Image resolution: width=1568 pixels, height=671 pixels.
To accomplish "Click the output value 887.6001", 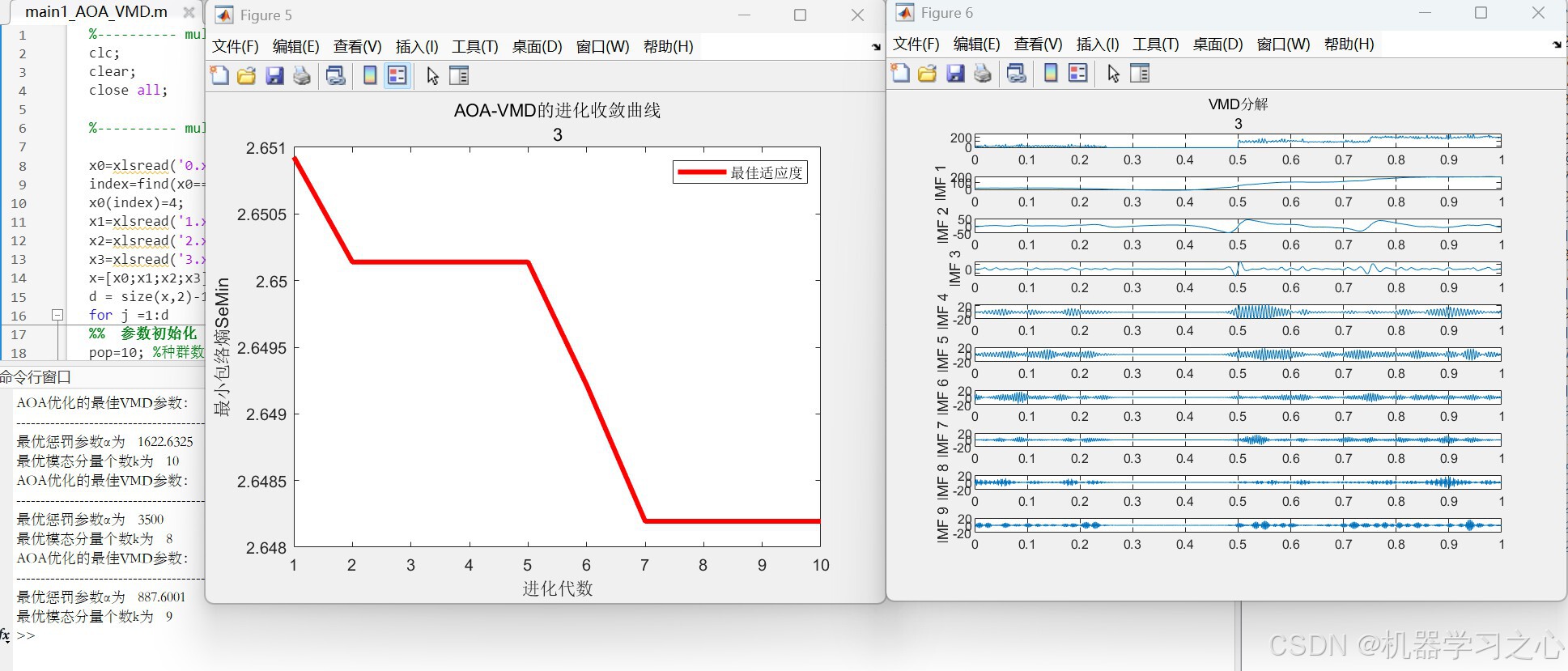I will click(162, 597).
